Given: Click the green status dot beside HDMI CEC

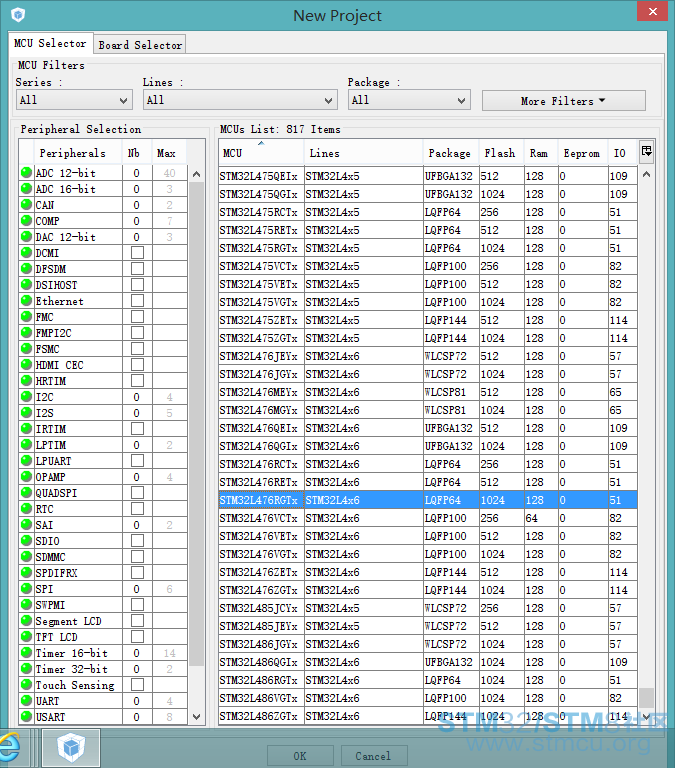Looking at the screenshot, I should (26, 364).
